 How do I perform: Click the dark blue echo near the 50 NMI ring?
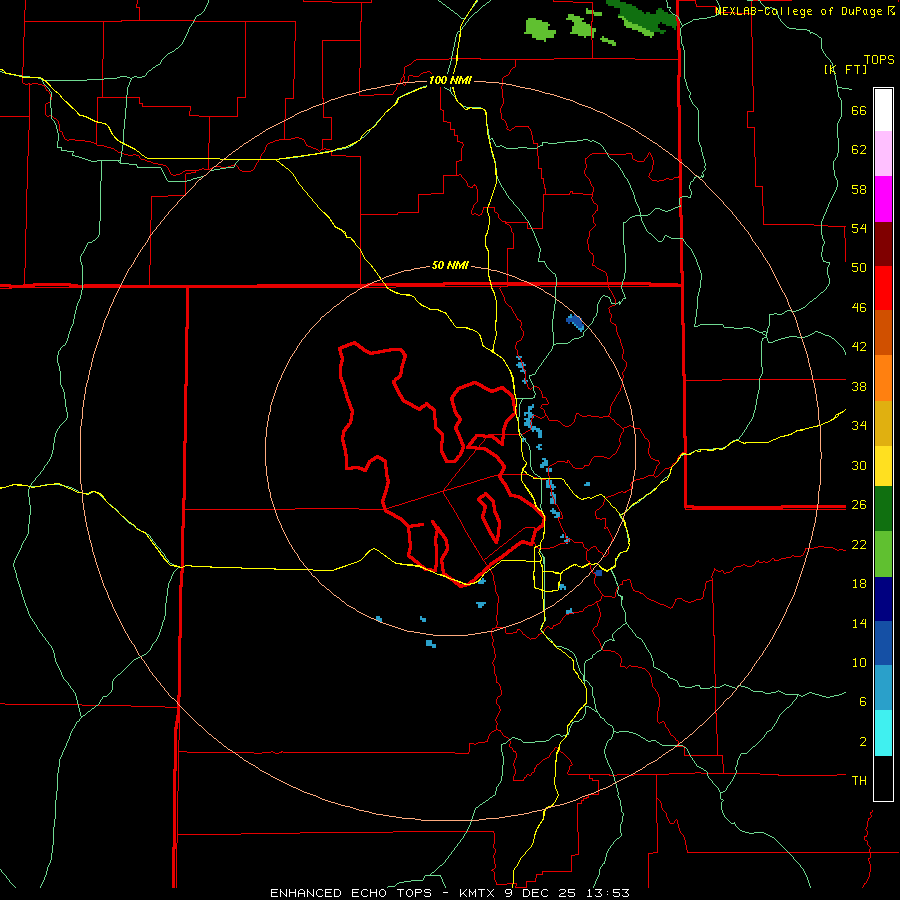point(575,322)
